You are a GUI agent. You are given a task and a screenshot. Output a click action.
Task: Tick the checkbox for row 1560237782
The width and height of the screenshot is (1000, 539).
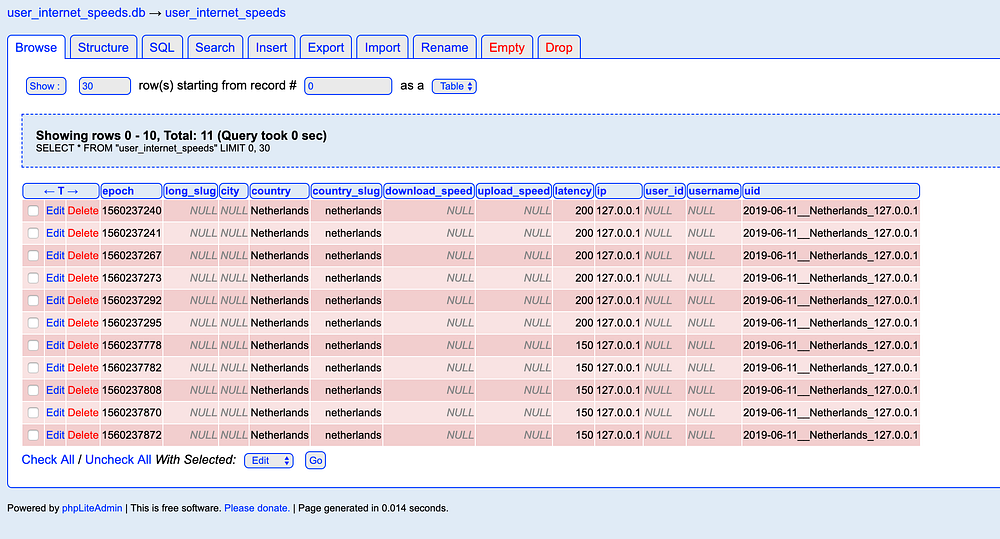pyautogui.click(x=33, y=367)
